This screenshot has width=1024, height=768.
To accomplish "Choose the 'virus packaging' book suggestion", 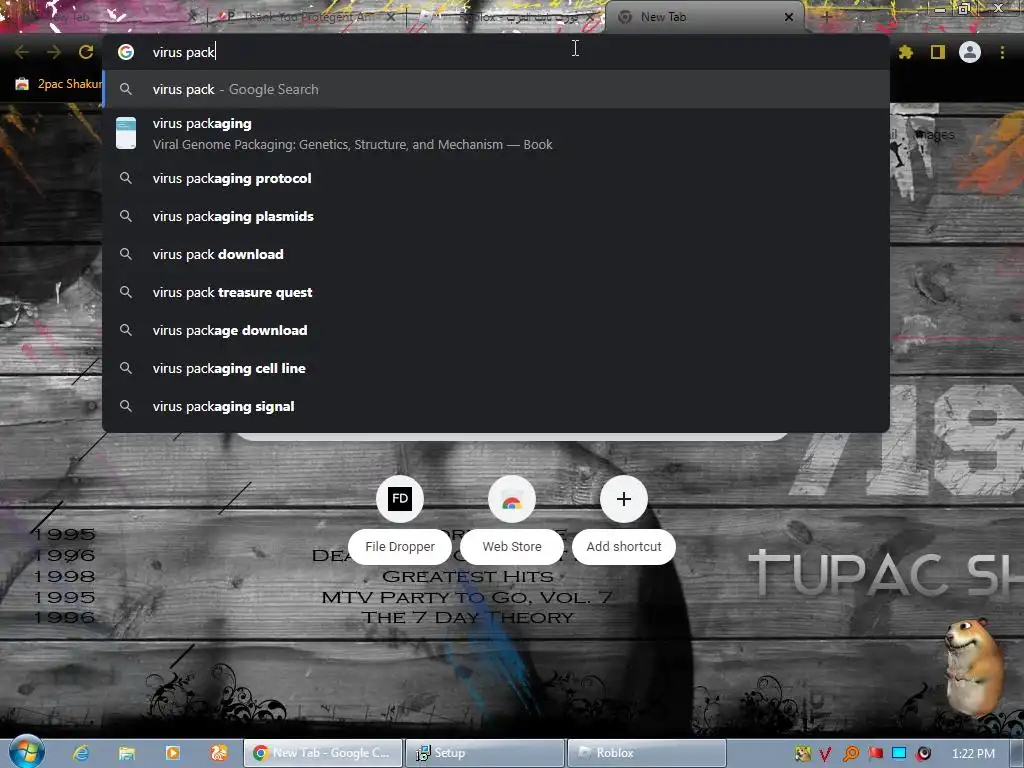I will 496,133.
